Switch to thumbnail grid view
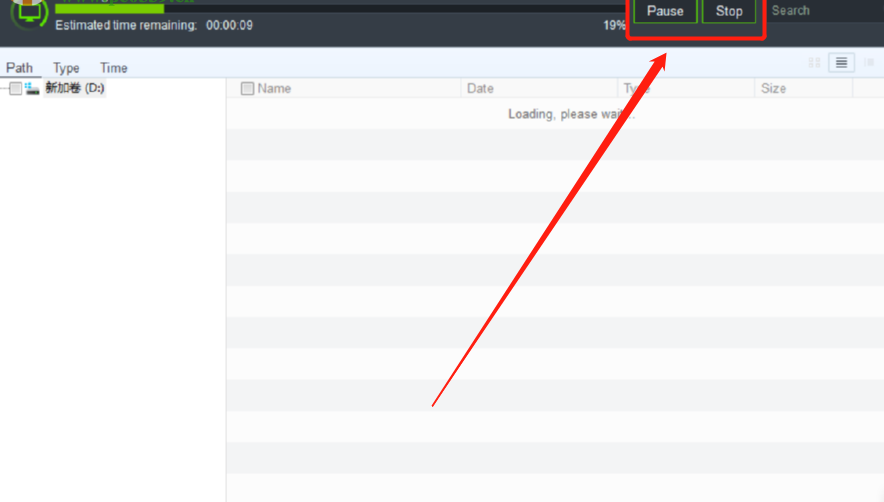 814,63
